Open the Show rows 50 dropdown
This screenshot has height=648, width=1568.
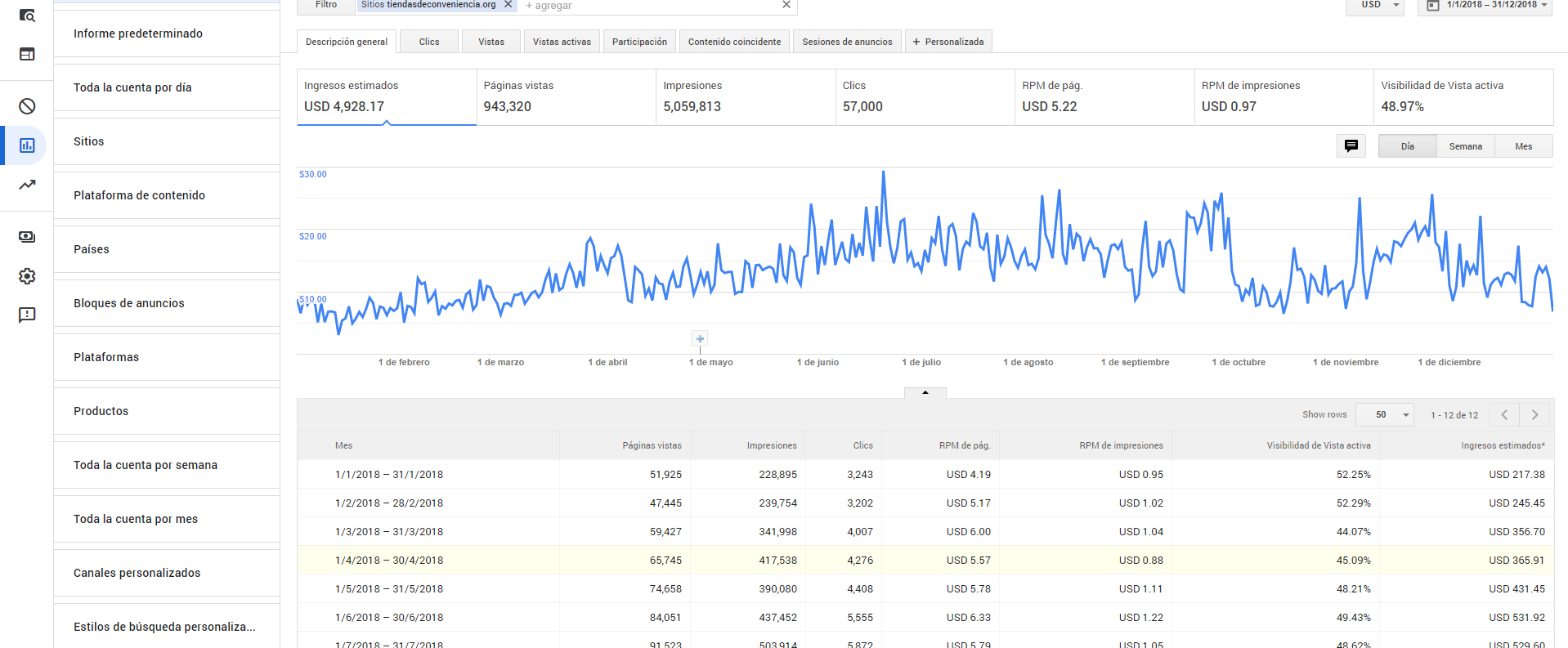[1385, 415]
